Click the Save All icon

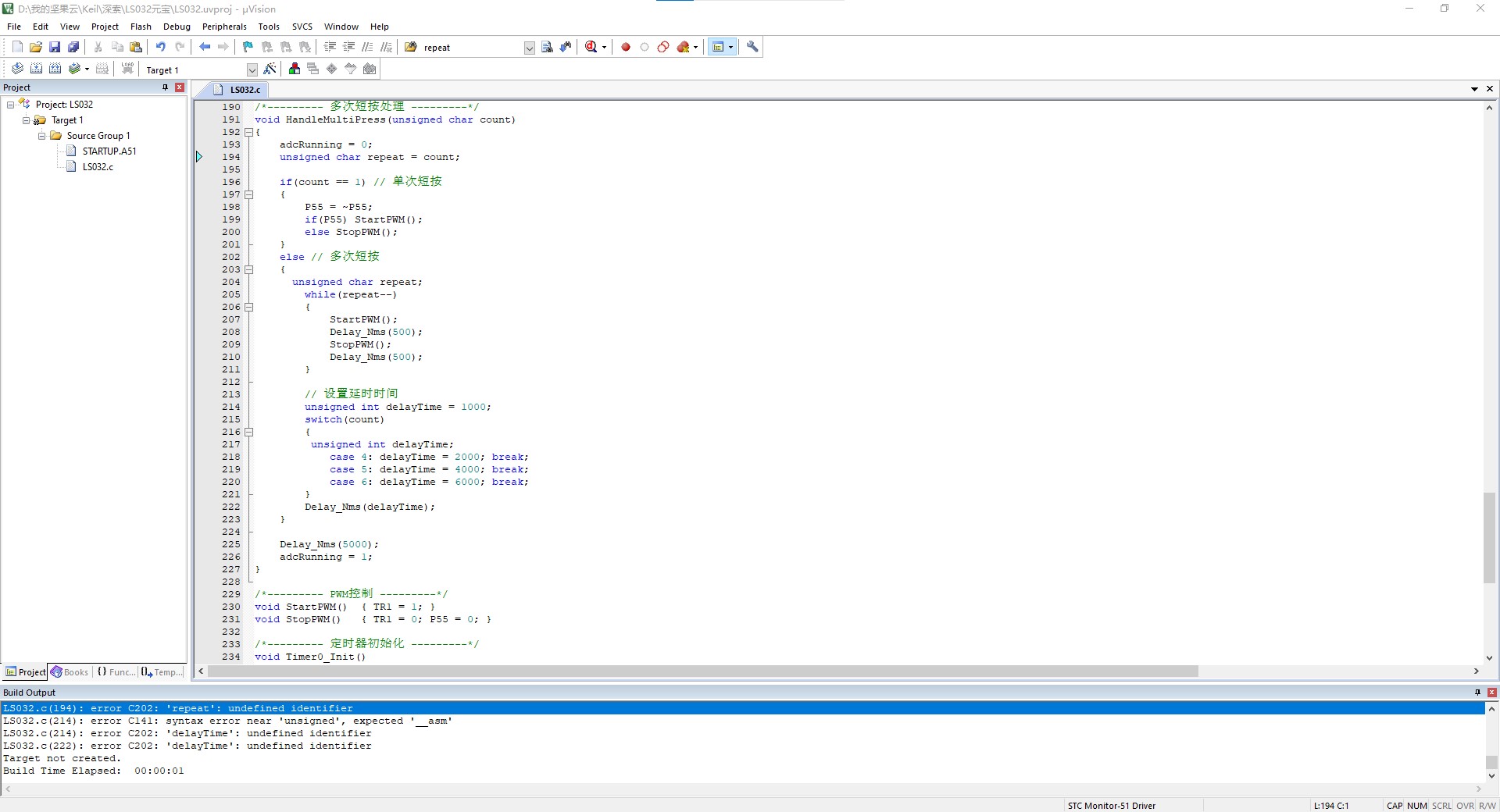pyautogui.click(x=73, y=47)
